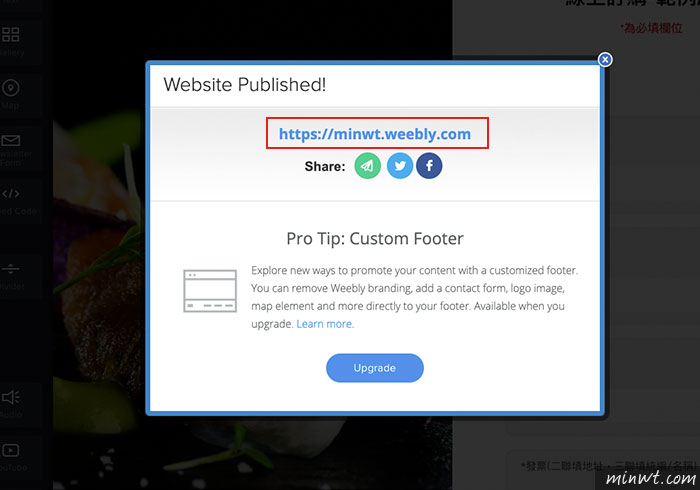Viewport: 700px width, 490px height.
Task: Click the blue Upgrade button
Action: tap(375, 368)
